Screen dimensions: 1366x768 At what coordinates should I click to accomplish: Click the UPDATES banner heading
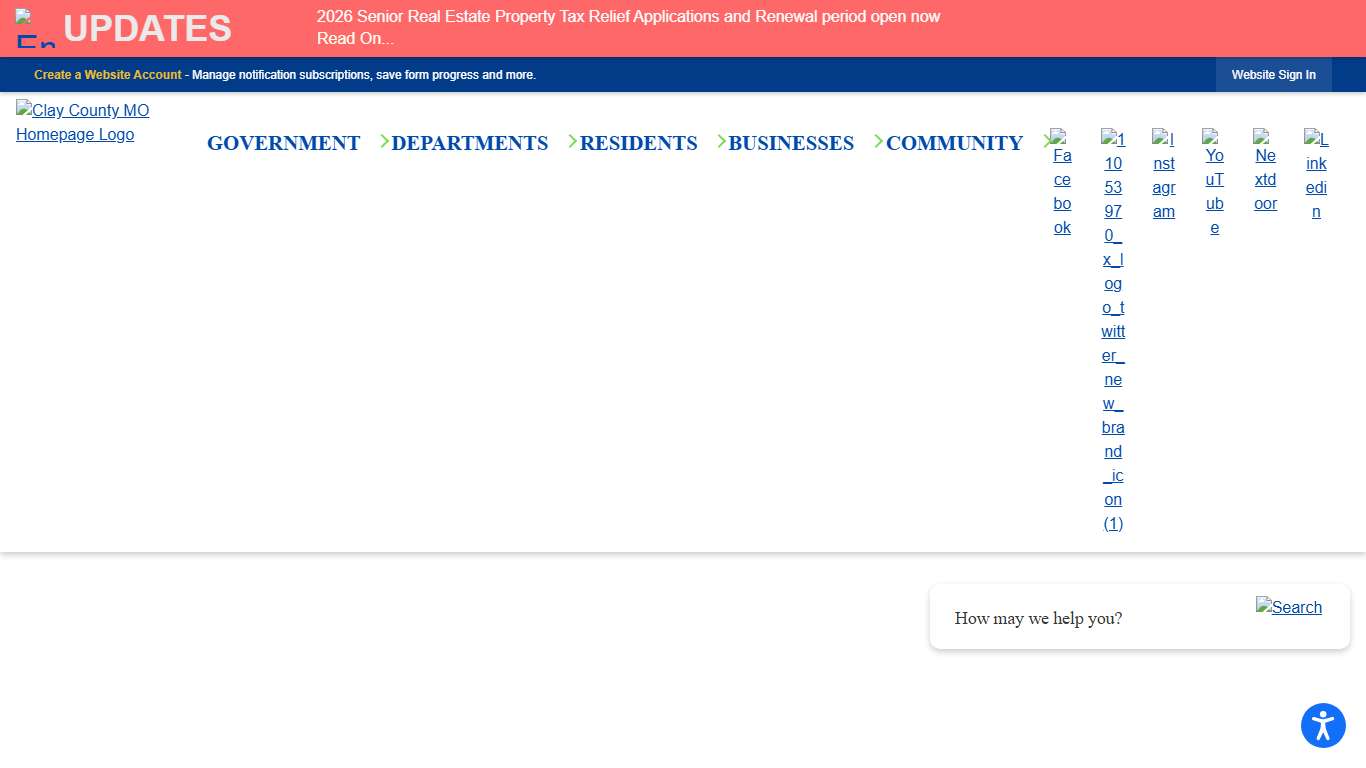(x=147, y=28)
